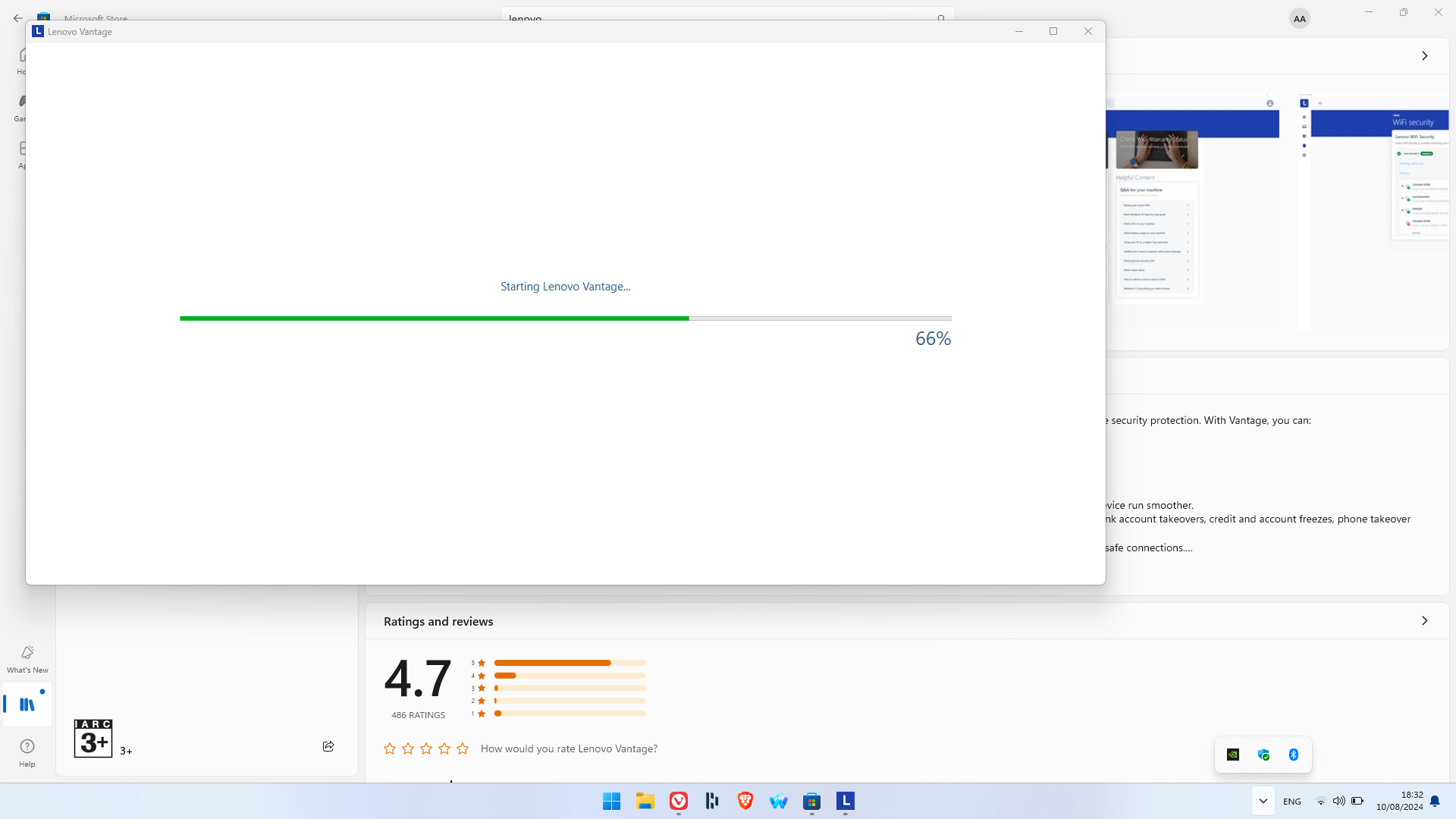1456x819 pixels.
Task: Open the Bluetooth icon in tray popup
Action: coord(1294,755)
